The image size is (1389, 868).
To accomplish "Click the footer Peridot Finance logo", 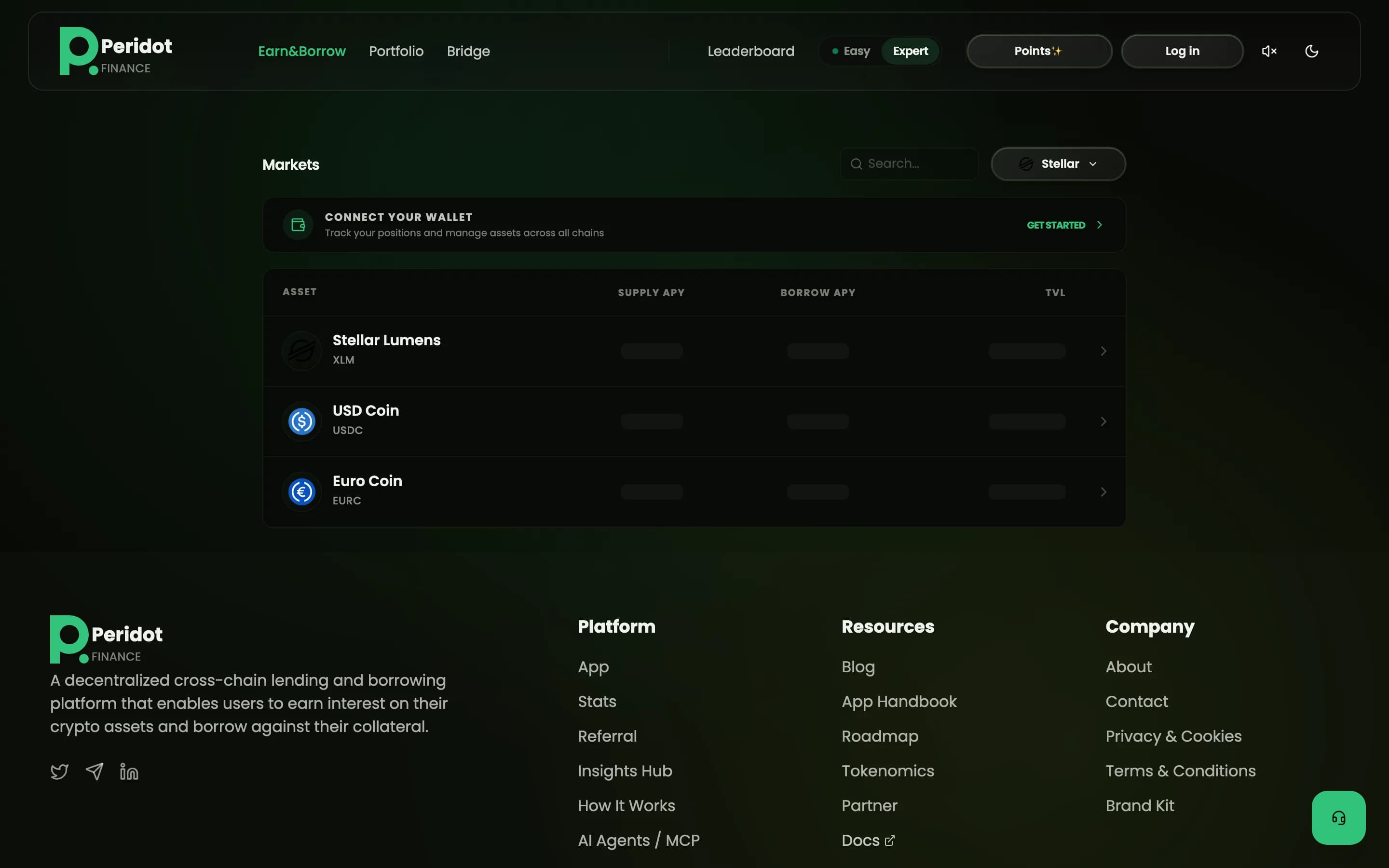I will (106, 639).
